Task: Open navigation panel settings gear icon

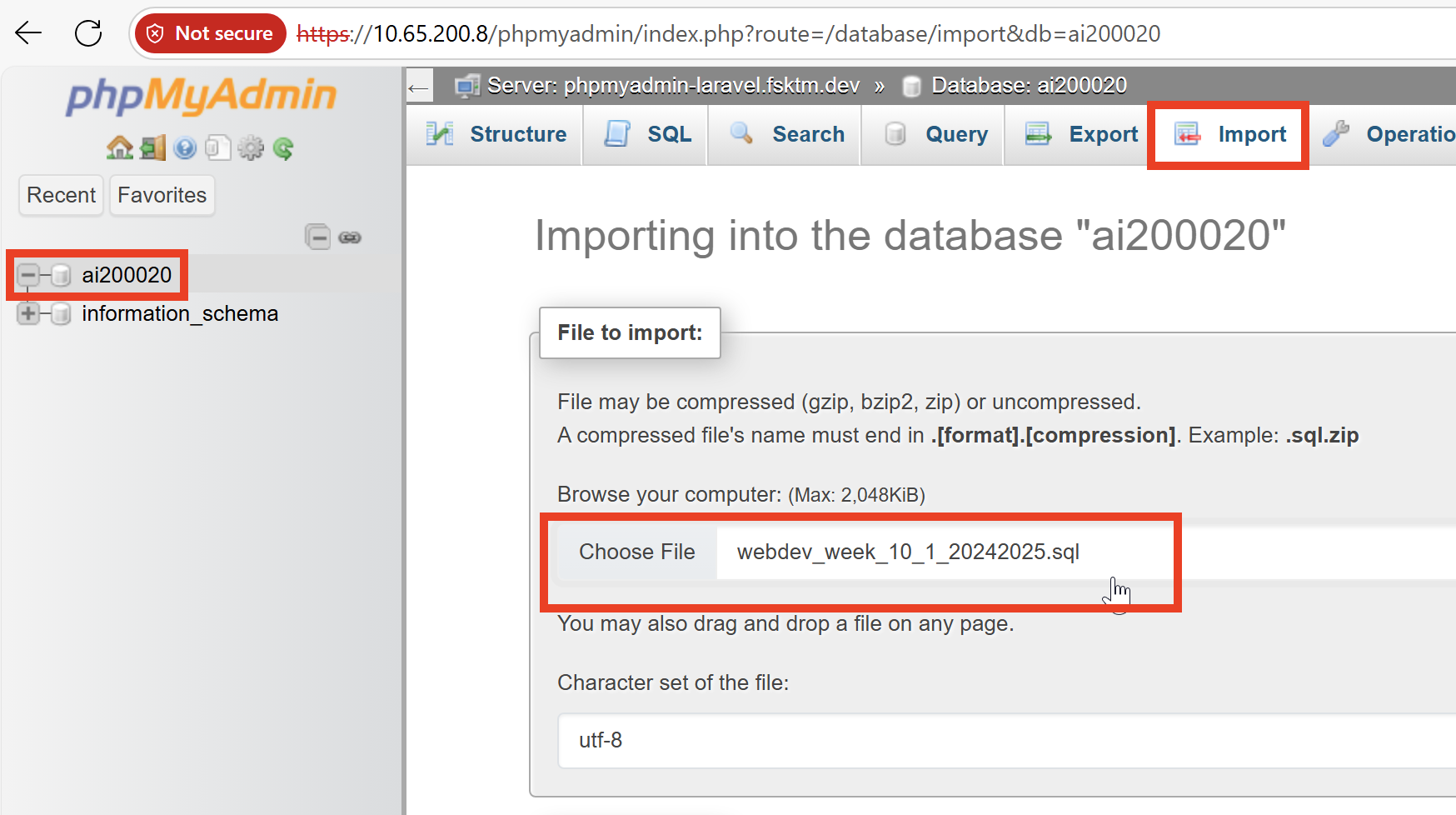Action: (250, 148)
